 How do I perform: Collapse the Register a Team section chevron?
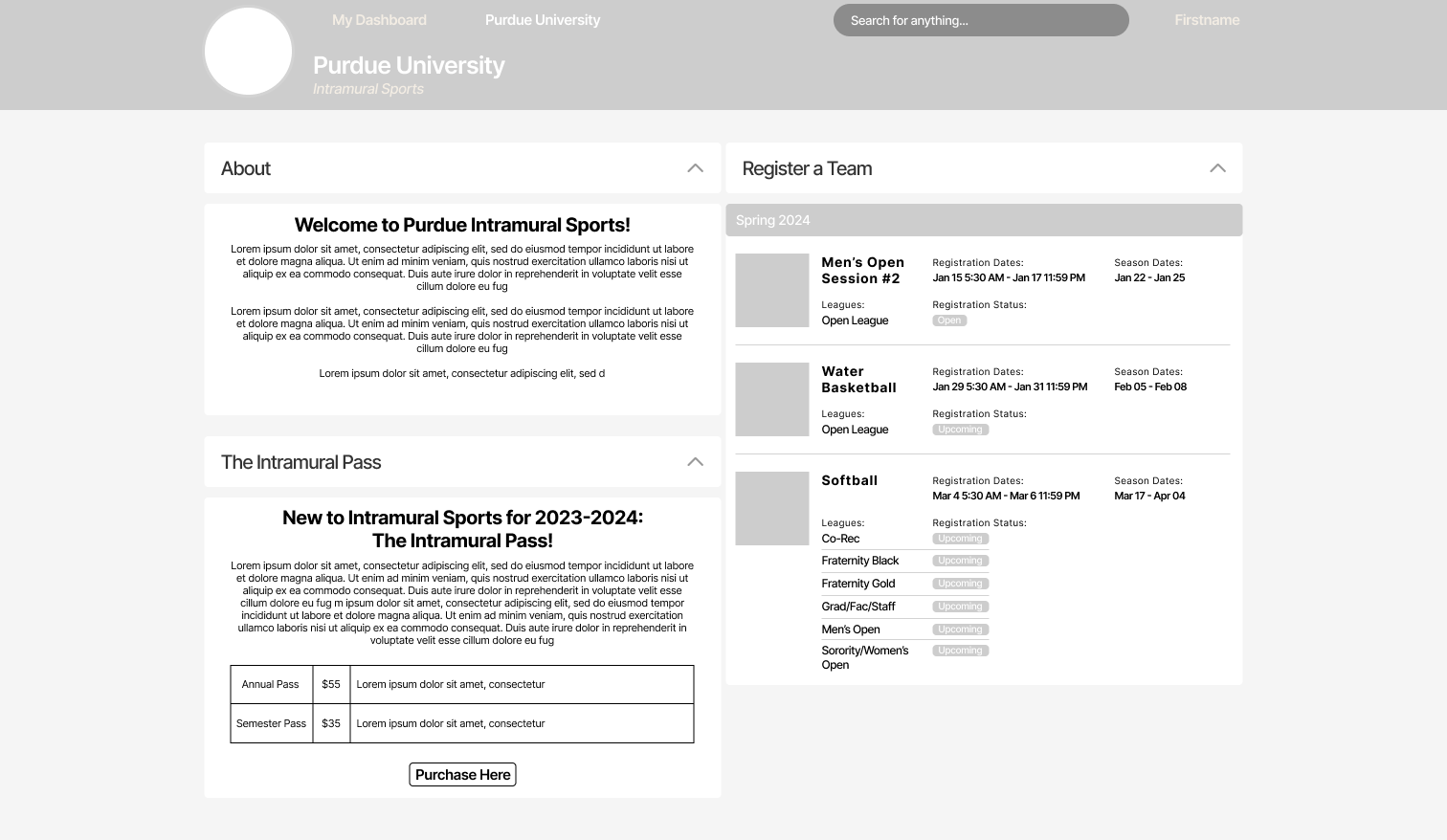(x=1217, y=168)
